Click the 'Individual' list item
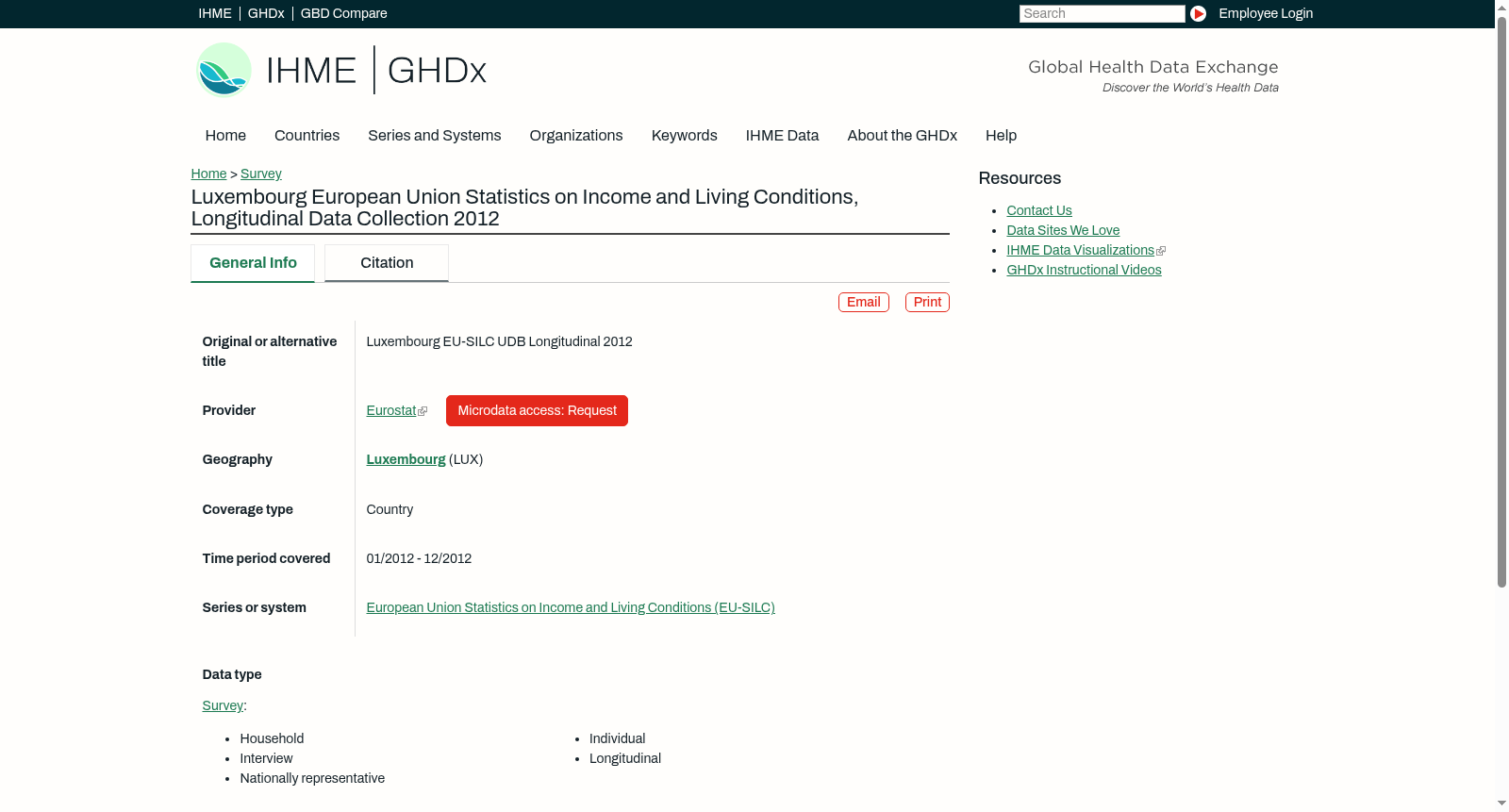The height and width of the screenshot is (812, 1509). 617,739
